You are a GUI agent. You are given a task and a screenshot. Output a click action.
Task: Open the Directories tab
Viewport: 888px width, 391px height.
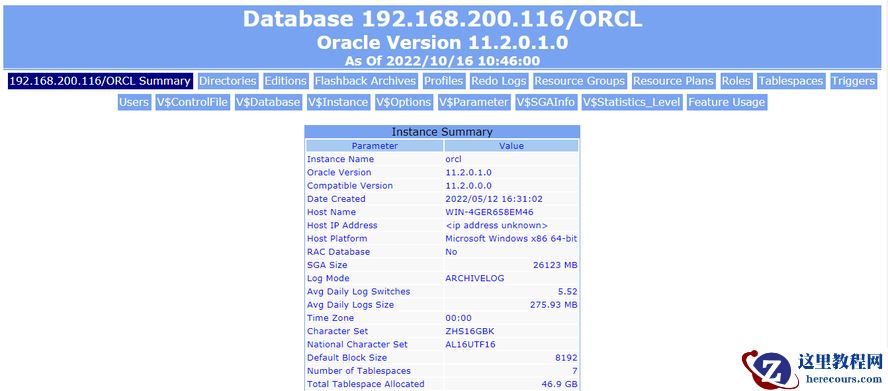228,81
